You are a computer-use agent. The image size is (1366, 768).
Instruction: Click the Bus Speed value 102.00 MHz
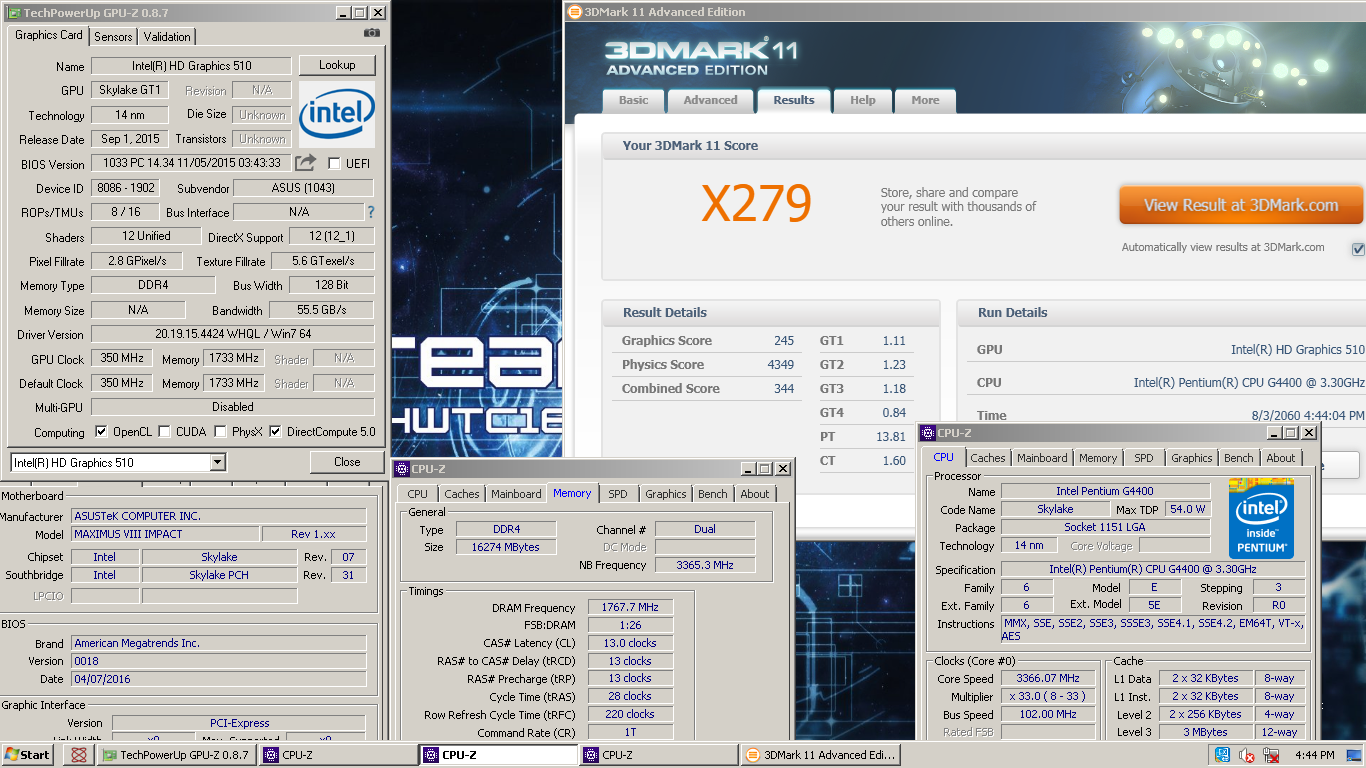pyautogui.click(x=1048, y=714)
